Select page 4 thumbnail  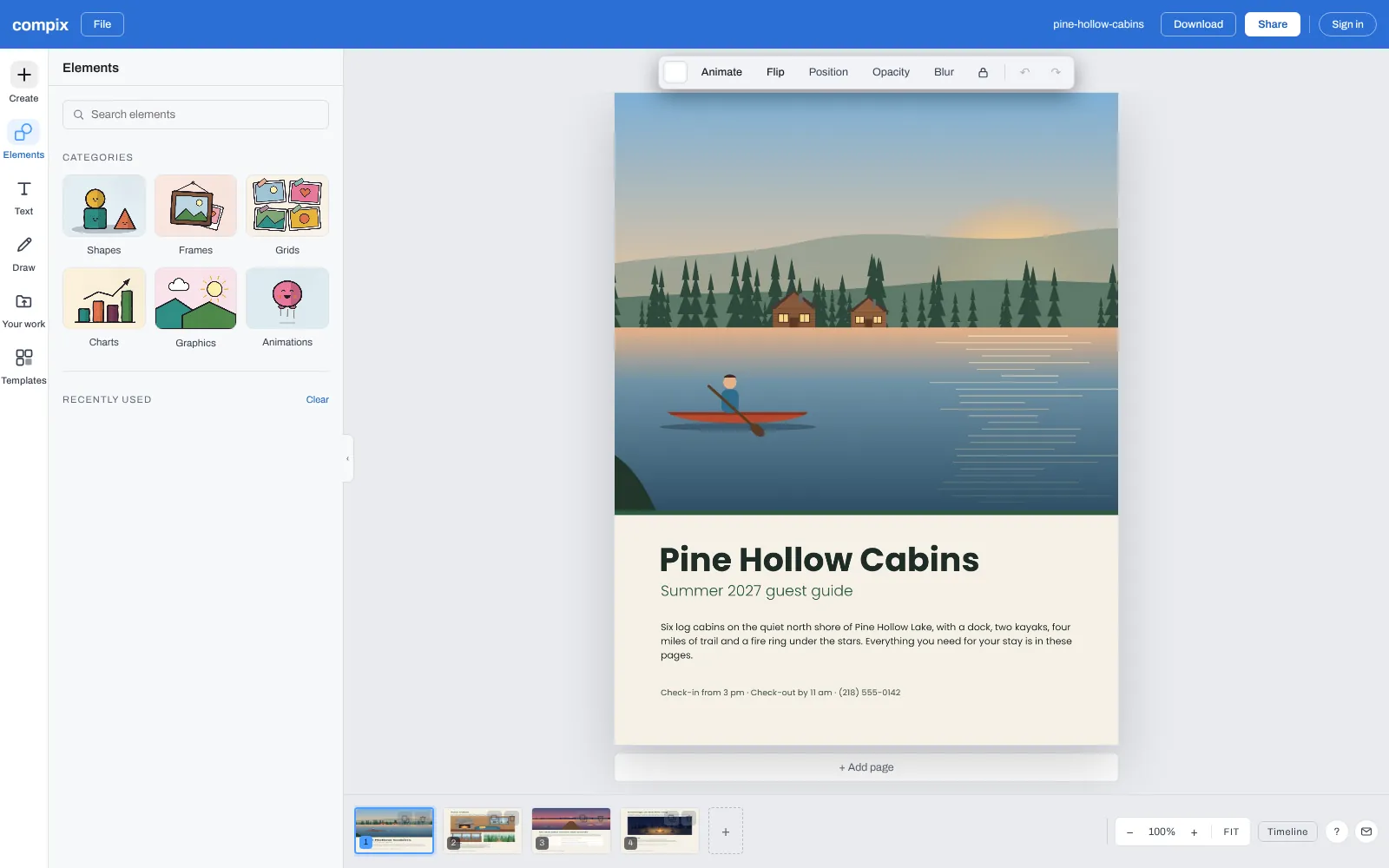[659, 831]
